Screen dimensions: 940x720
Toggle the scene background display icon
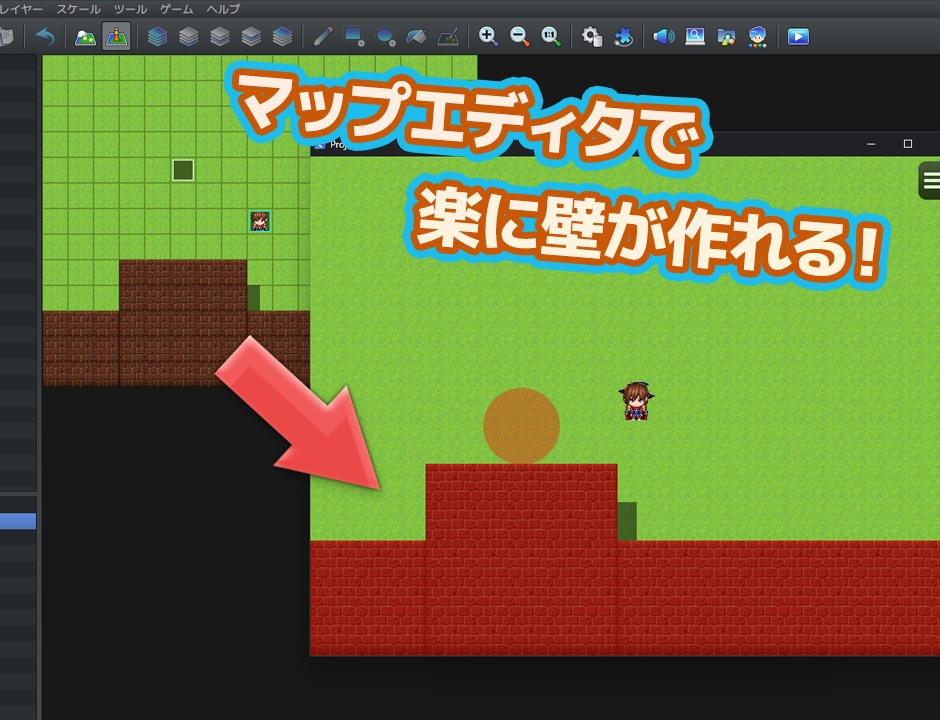coord(85,37)
